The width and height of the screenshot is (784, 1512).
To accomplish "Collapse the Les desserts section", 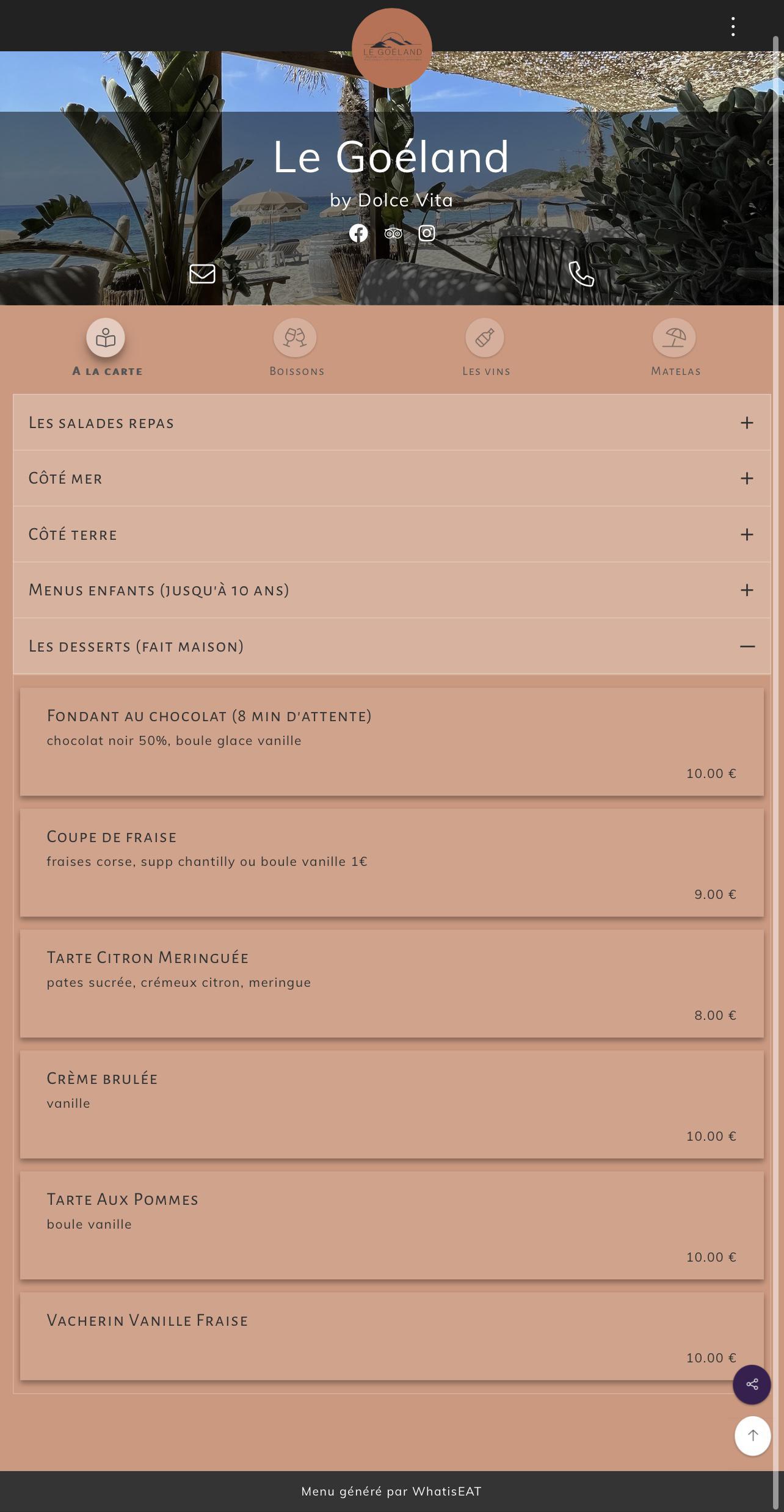I will pos(392,646).
